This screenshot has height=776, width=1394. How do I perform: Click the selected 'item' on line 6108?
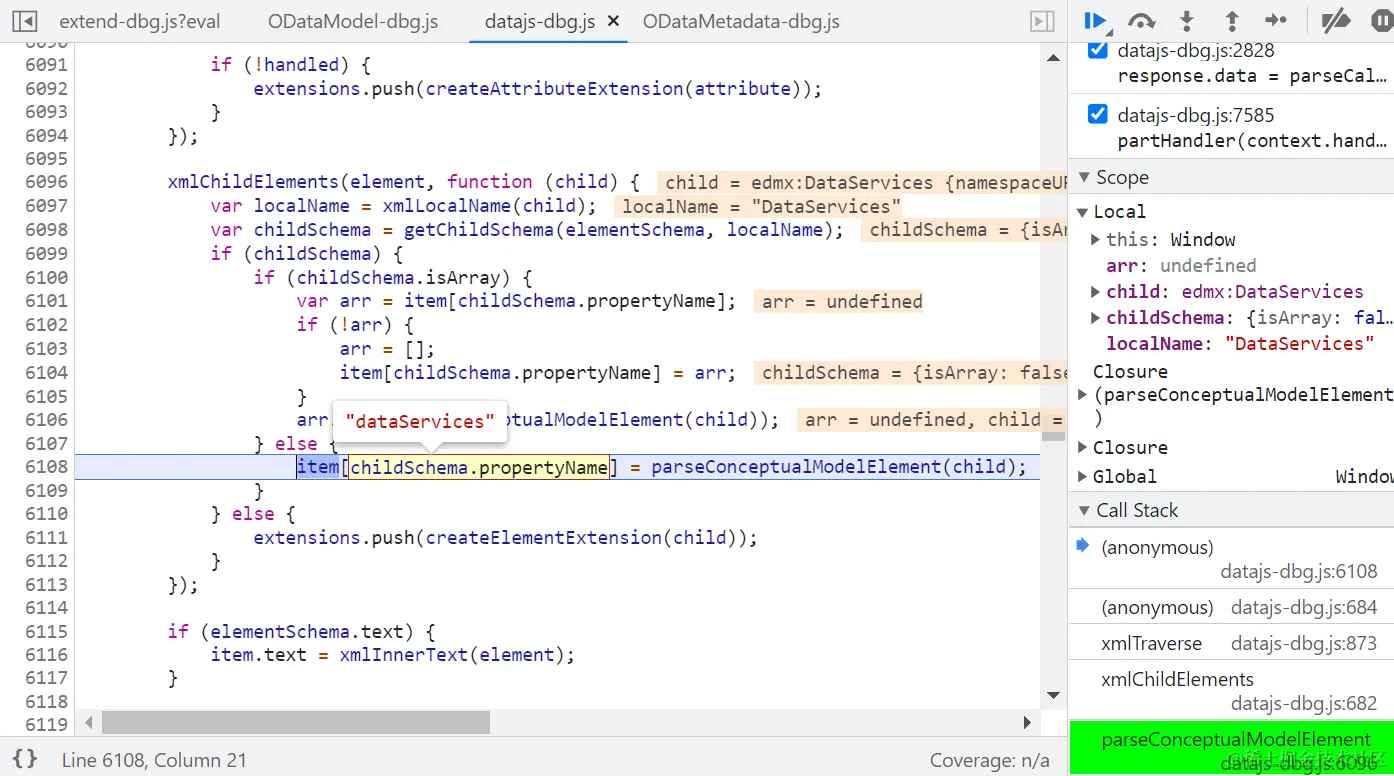click(x=318, y=467)
